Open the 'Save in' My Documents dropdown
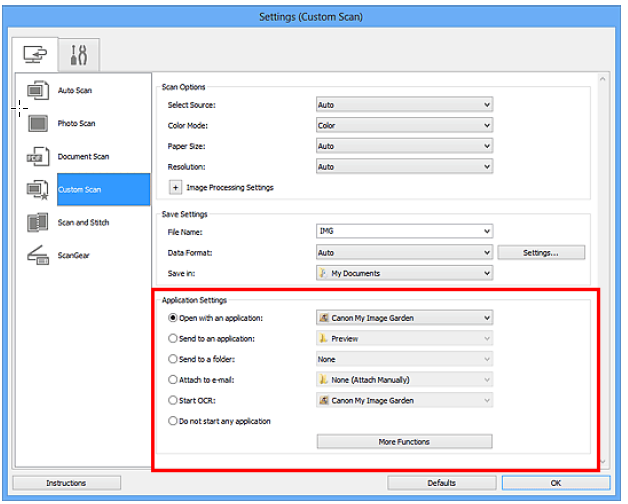Viewport: 628px width, 504px height. (x=403, y=273)
